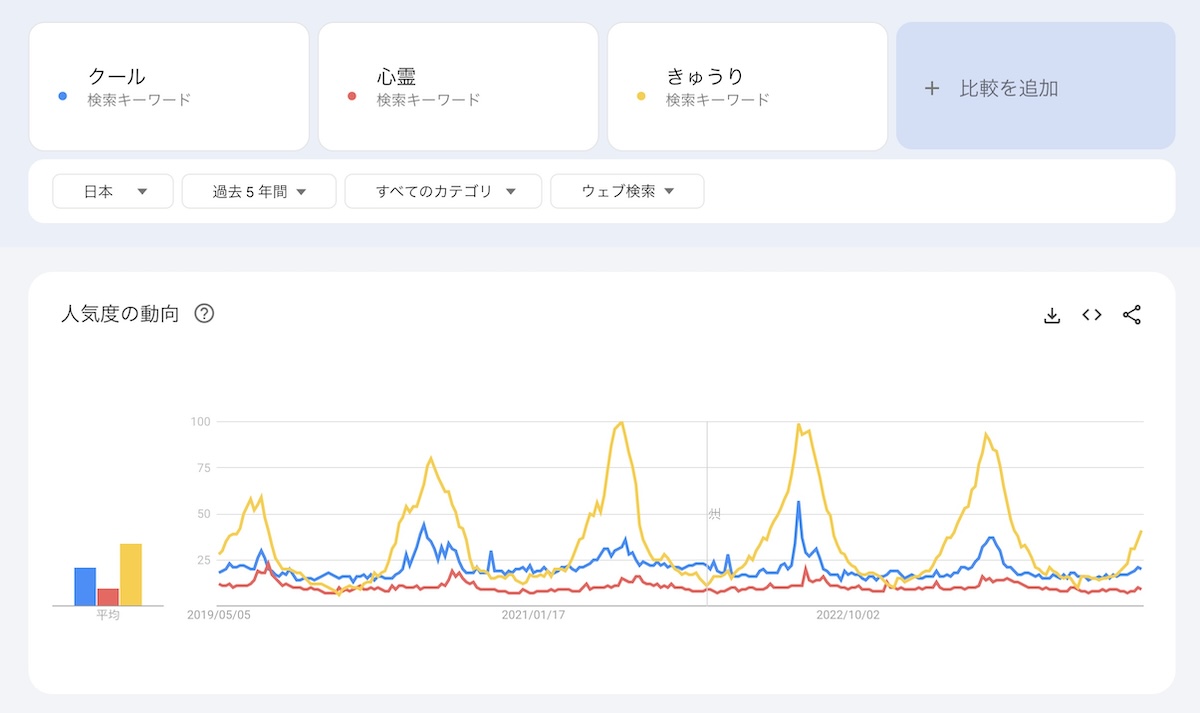Click the red dot beside 心霊
The image size is (1200, 713).
coord(351,96)
